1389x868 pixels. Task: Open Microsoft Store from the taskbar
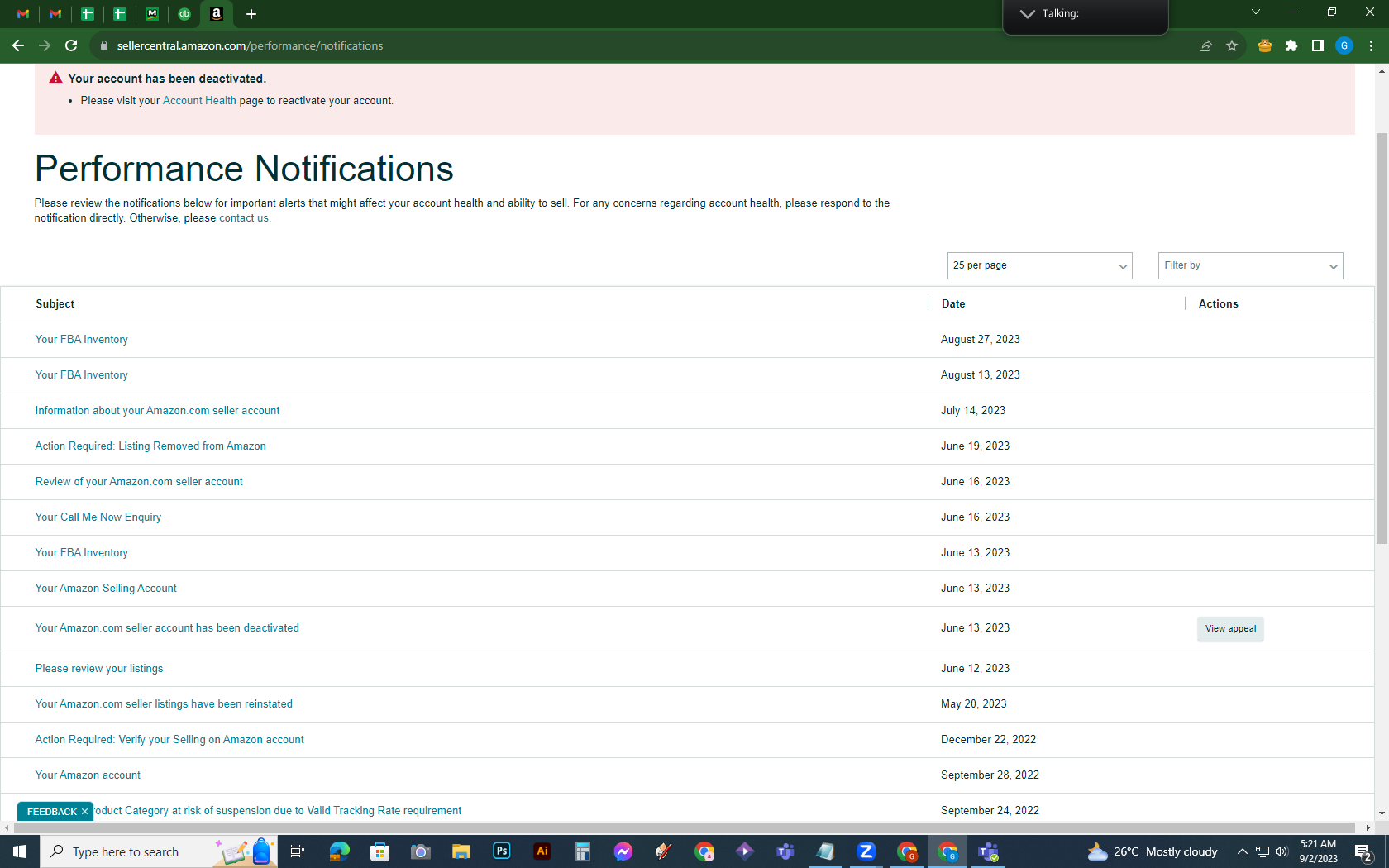tap(379, 851)
